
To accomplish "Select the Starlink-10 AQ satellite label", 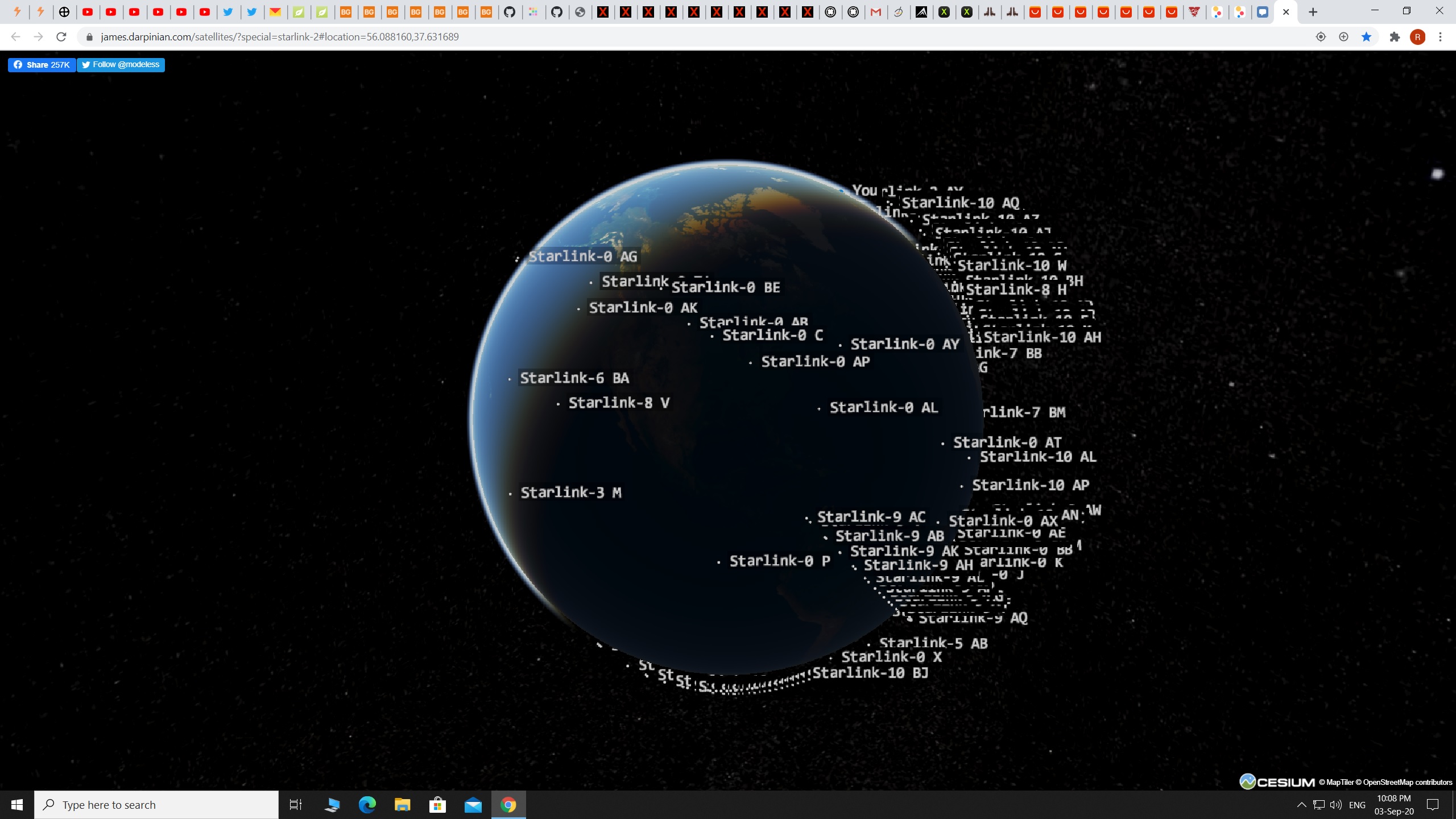I will click(x=961, y=202).
